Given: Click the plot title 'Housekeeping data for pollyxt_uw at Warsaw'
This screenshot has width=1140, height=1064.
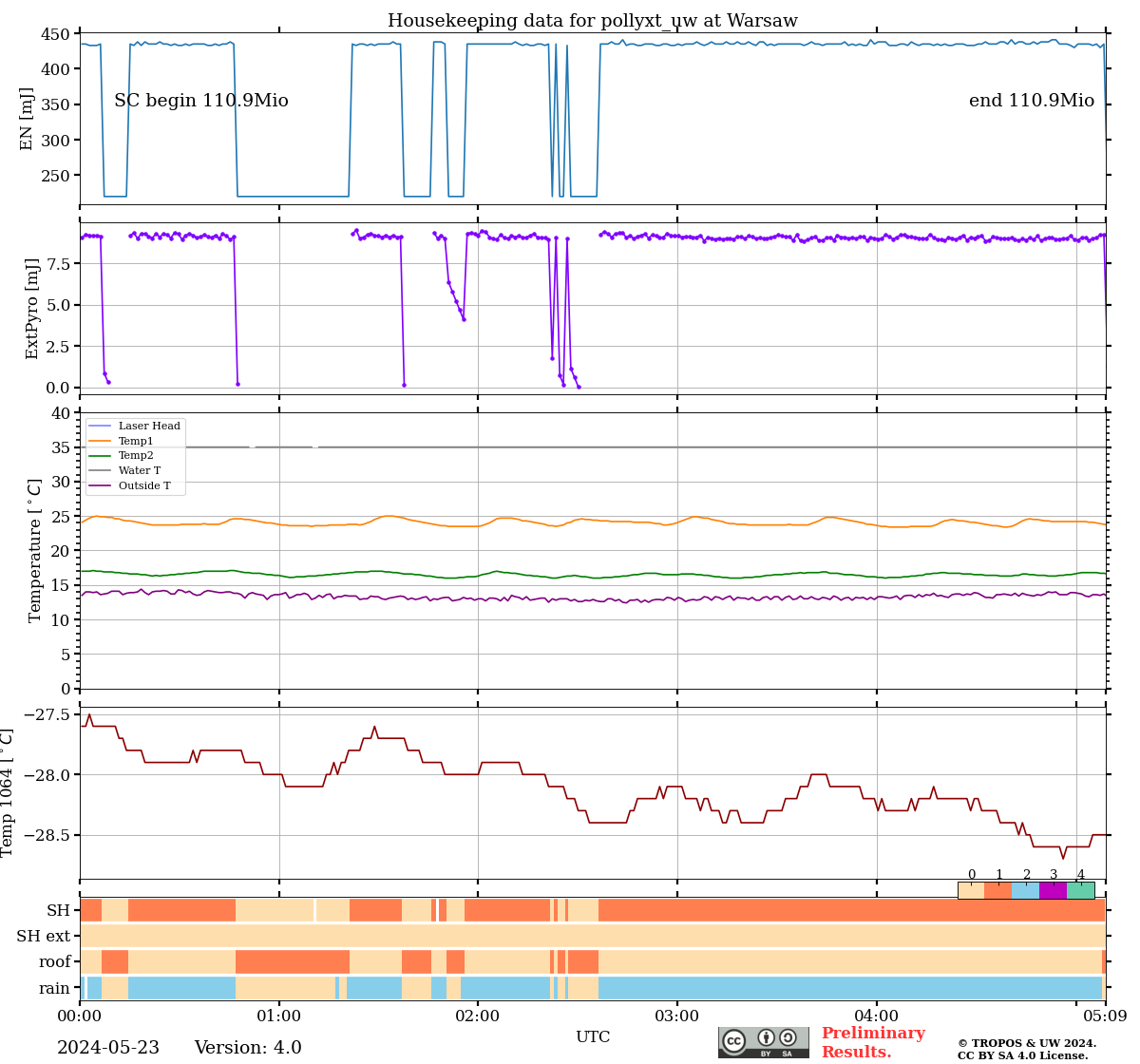Looking at the screenshot, I should (x=593, y=21).
